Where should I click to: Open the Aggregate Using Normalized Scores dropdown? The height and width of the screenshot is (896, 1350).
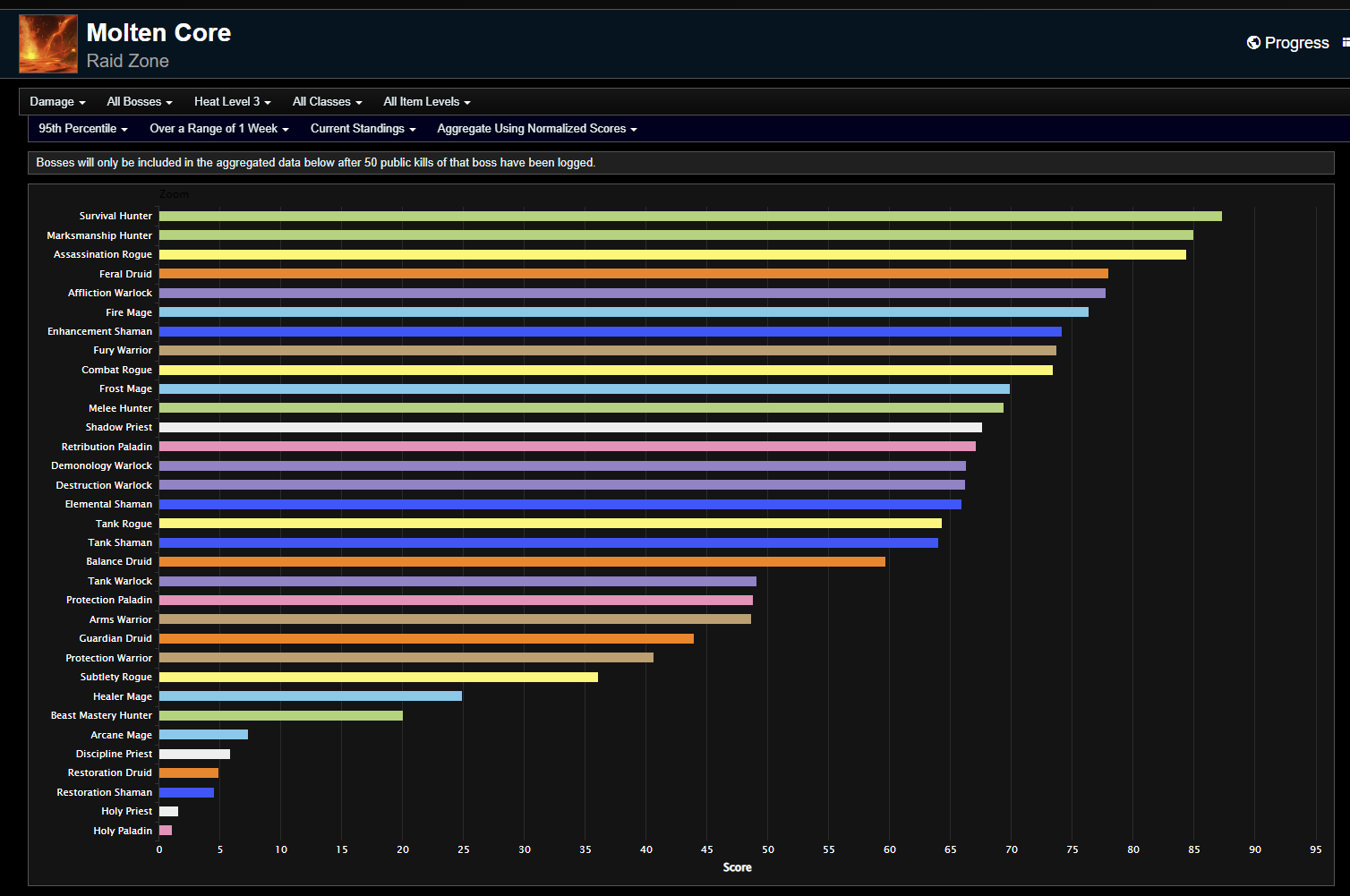tap(535, 128)
